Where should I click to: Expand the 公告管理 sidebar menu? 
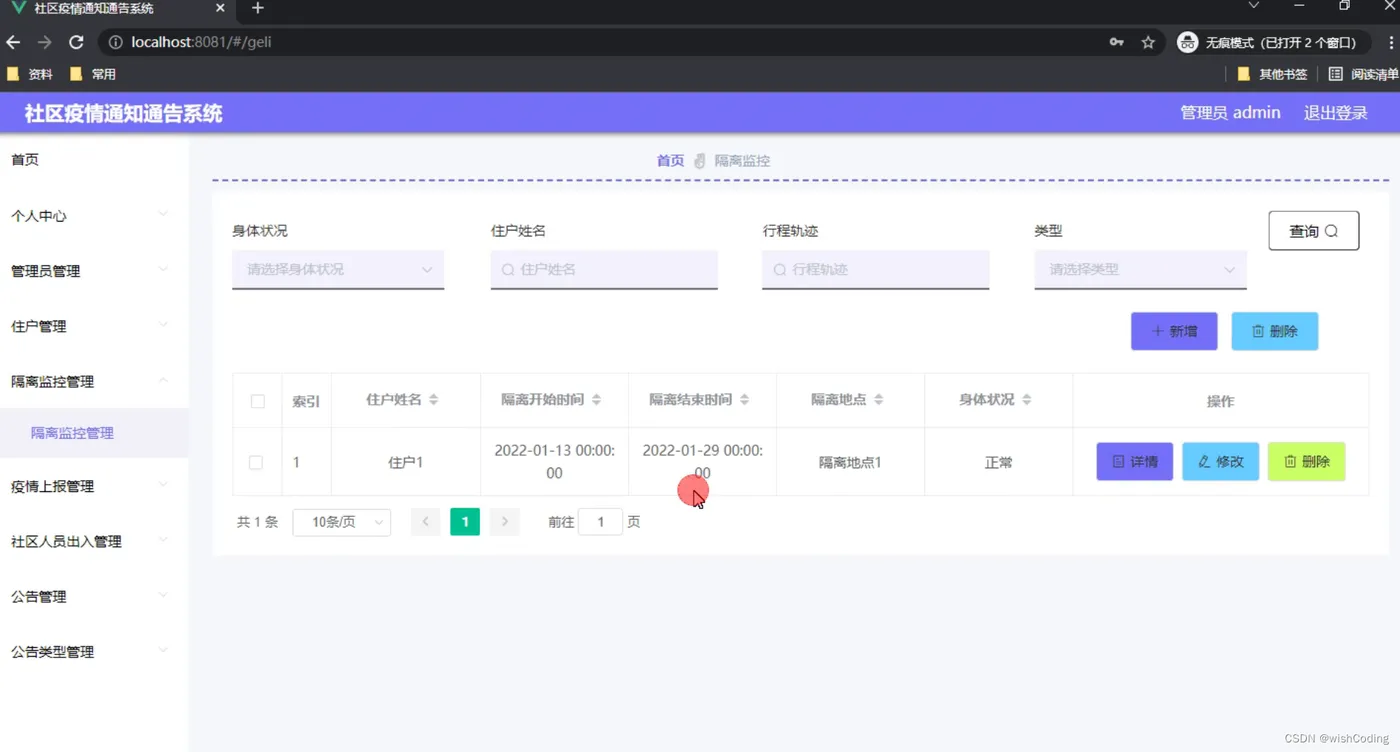click(x=94, y=596)
